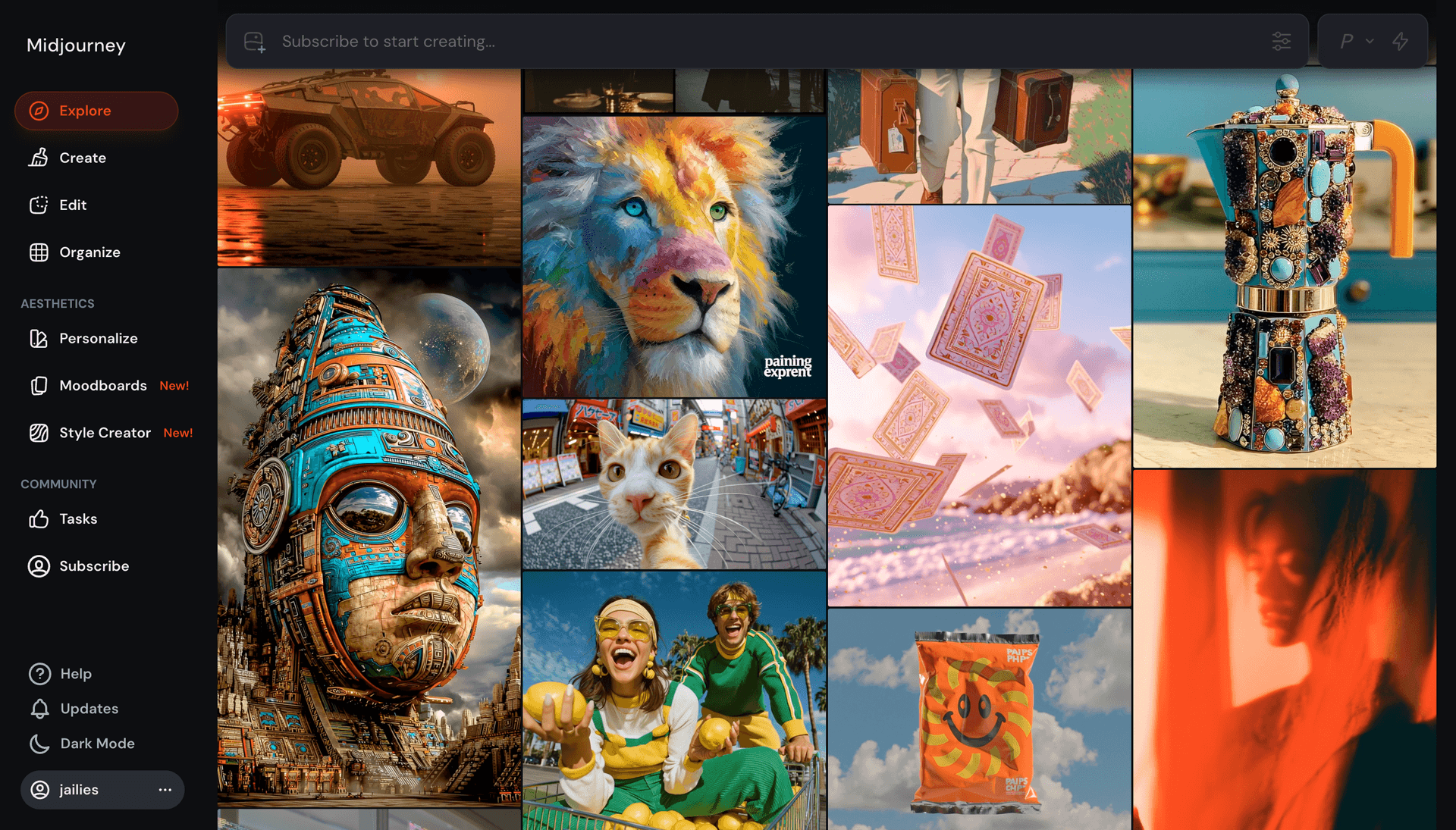1456x830 pixels.
Task: Click the Help link
Action: click(39, 674)
